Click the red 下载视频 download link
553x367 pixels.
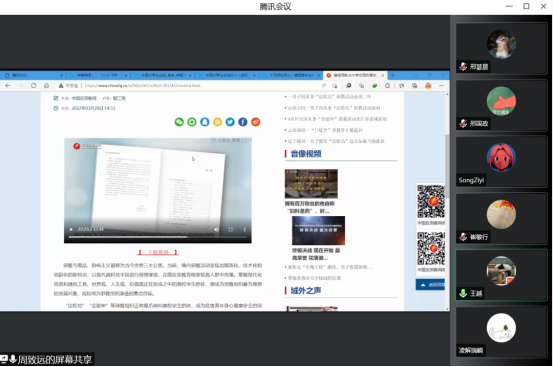click(158, 252)
